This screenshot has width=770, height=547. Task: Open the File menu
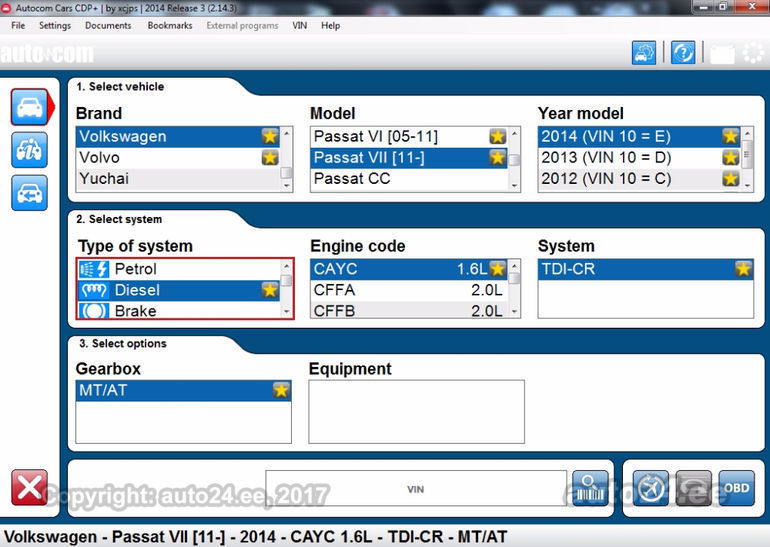18,26
